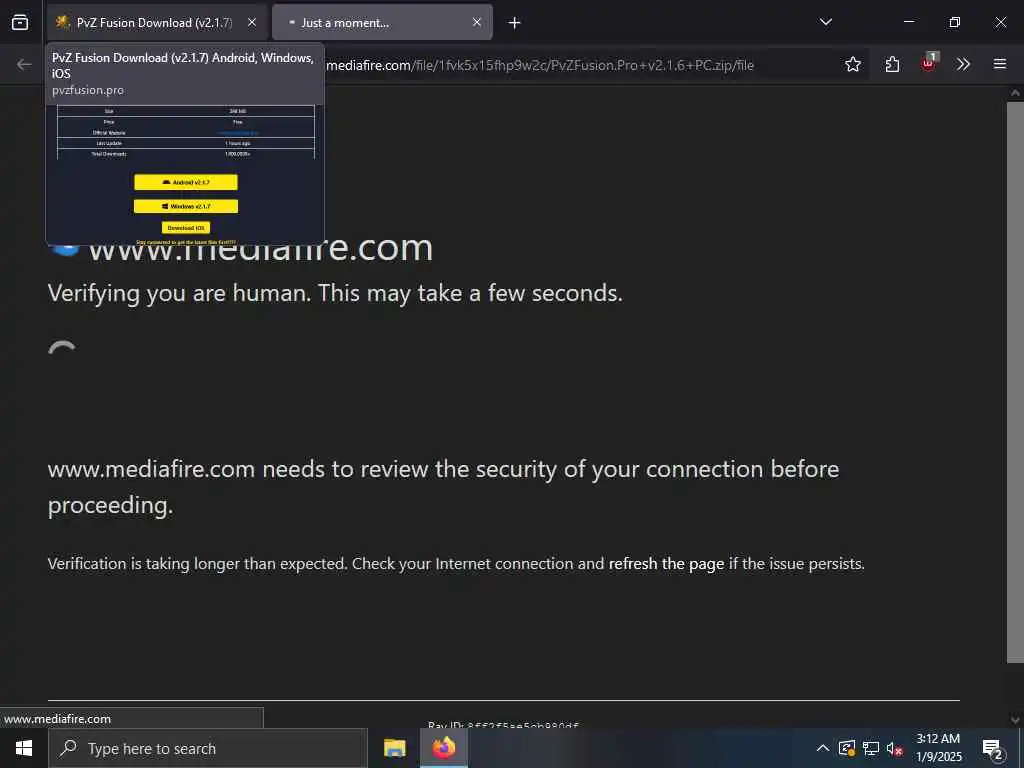Viewport: 1024px width, 768px height.
Task: Select the 'Just a moment...' tab
Action: point(382,22)
